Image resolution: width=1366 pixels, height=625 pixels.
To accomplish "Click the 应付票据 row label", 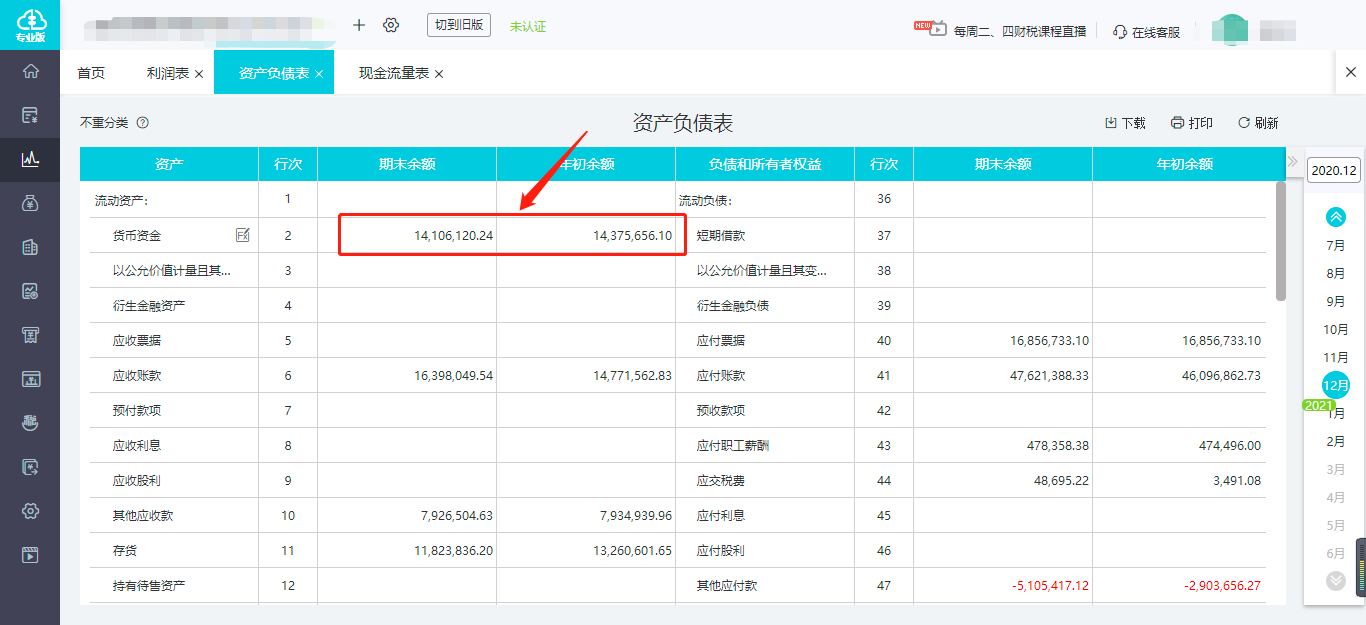I will point(721,341).
